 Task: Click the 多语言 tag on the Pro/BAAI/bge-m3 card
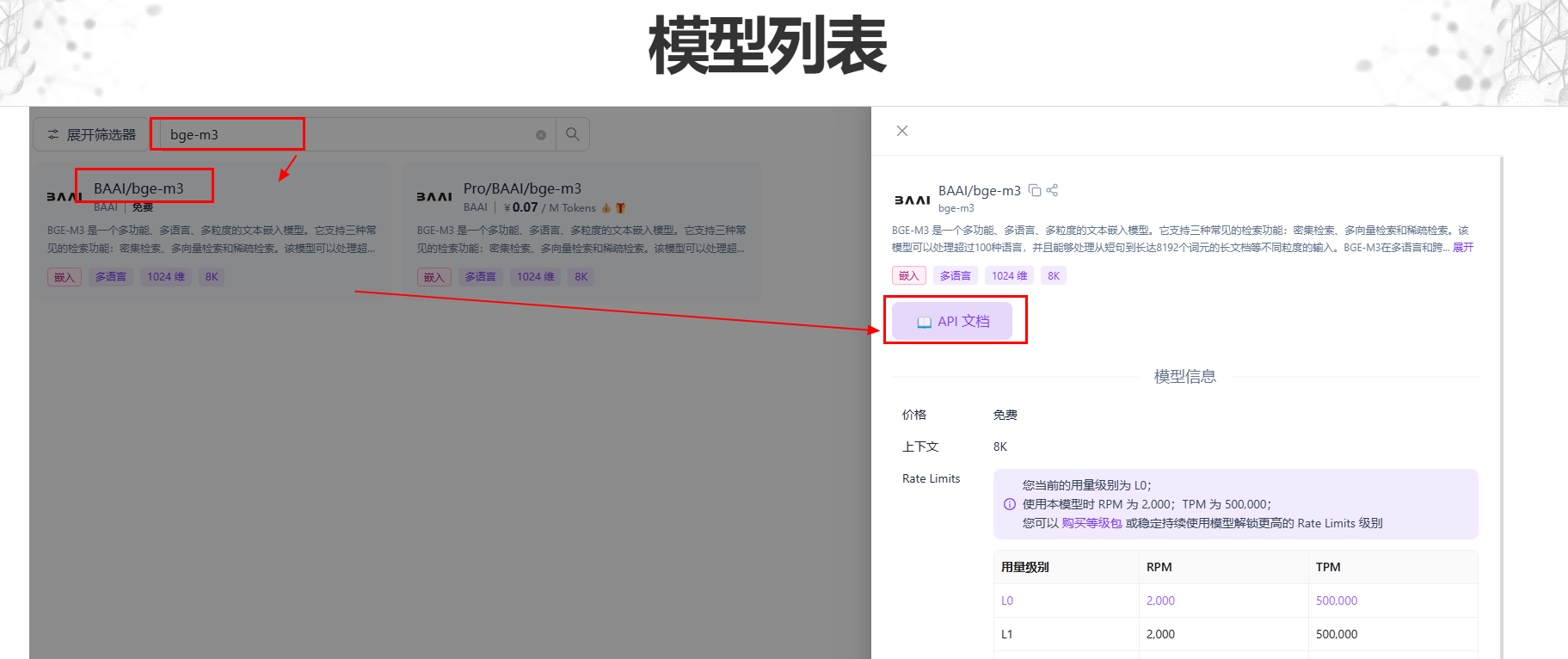pyautogui.click(x=481, y=277)
